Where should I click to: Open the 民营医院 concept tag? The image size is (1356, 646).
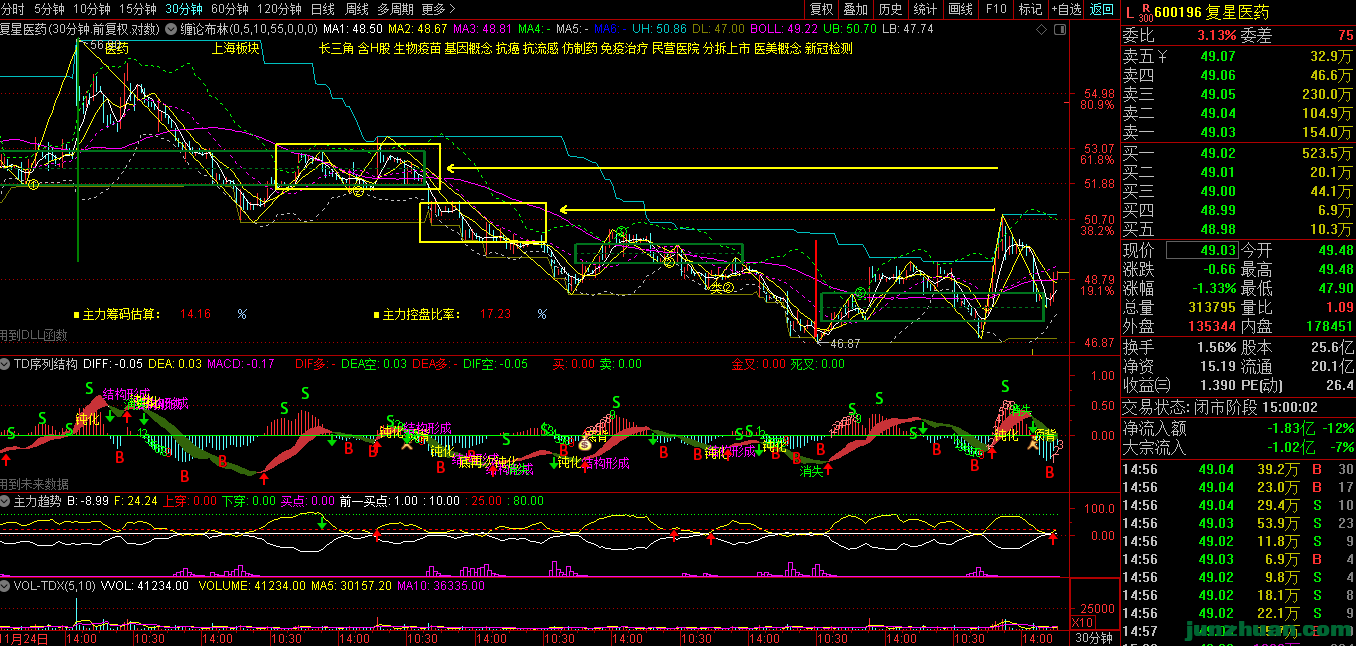pos(675,48)
